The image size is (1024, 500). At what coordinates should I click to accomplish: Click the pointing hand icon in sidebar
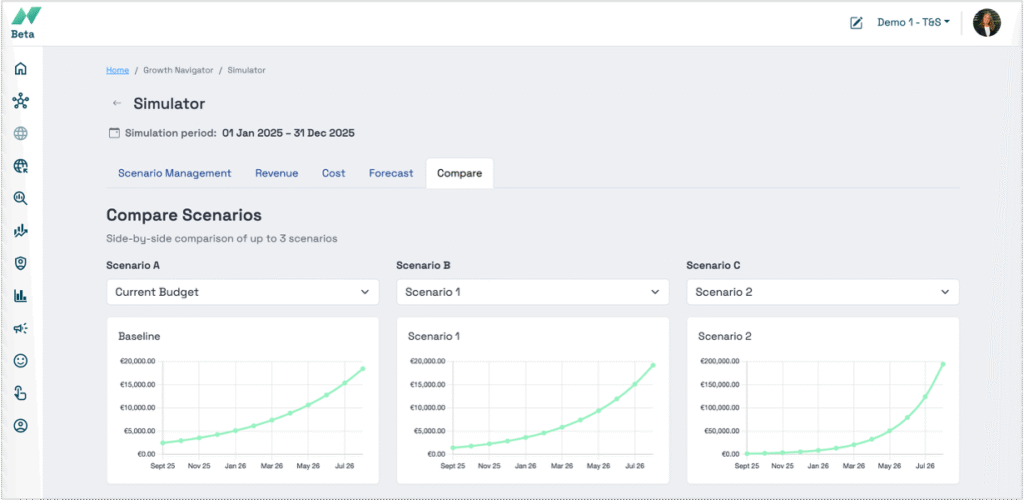click(21, 393)
